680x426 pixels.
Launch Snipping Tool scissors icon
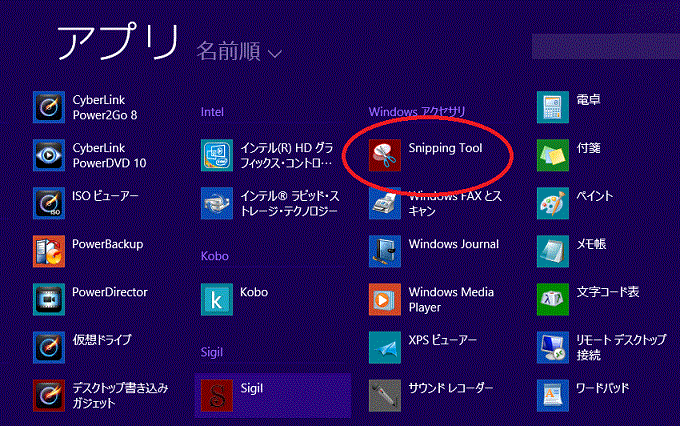(385, 155)
